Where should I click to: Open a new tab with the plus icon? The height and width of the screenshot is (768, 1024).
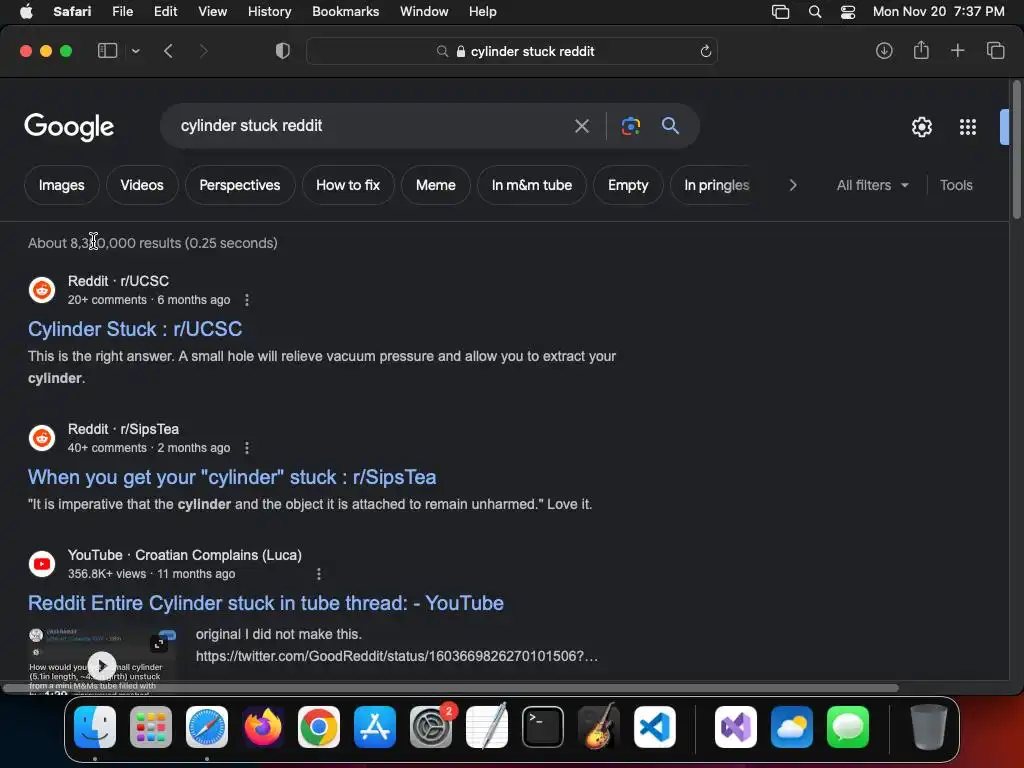tap(957, 50)
